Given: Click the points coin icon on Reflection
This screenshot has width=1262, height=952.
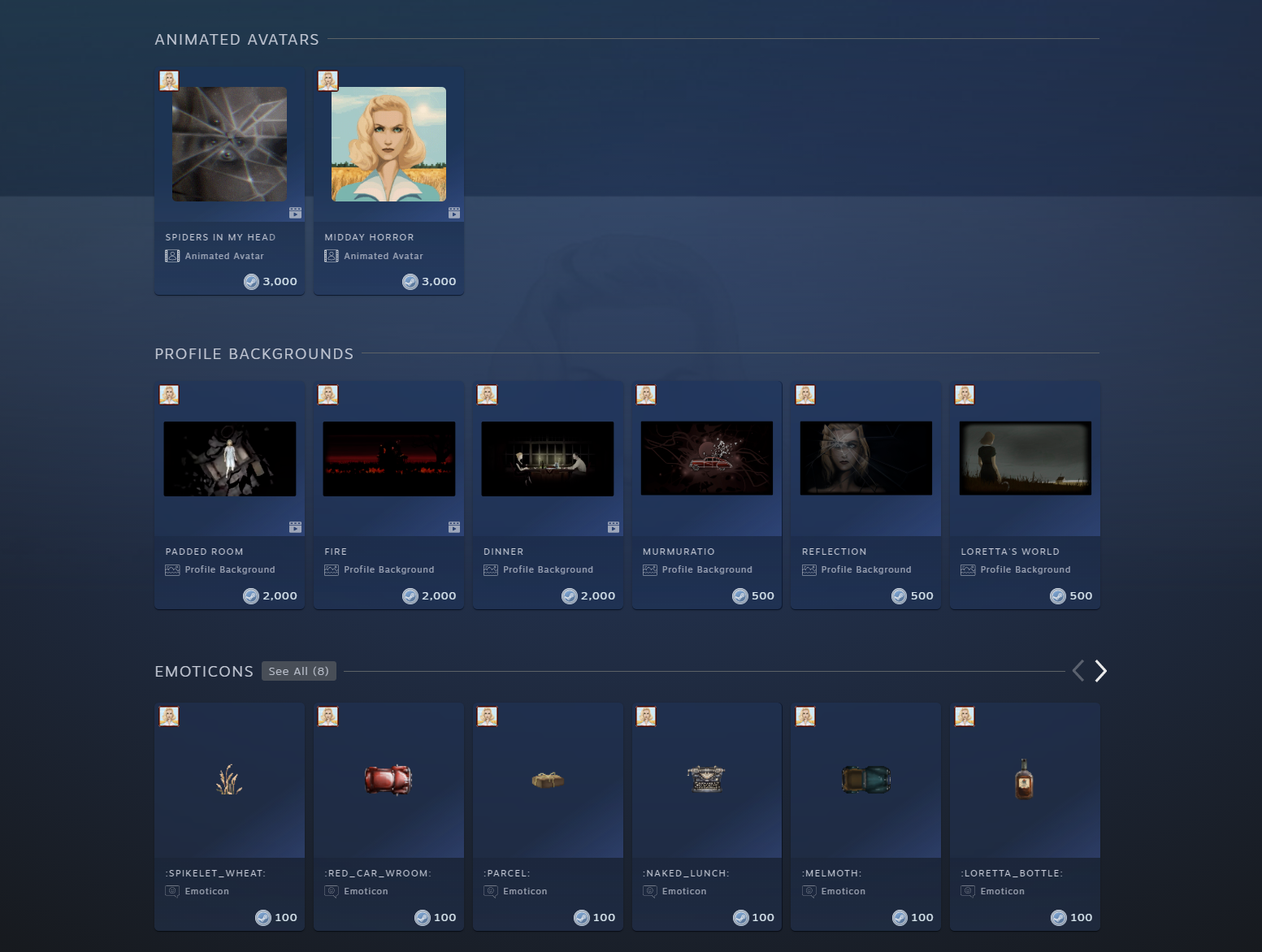Looking at the screenshot, I should [900, 596].
